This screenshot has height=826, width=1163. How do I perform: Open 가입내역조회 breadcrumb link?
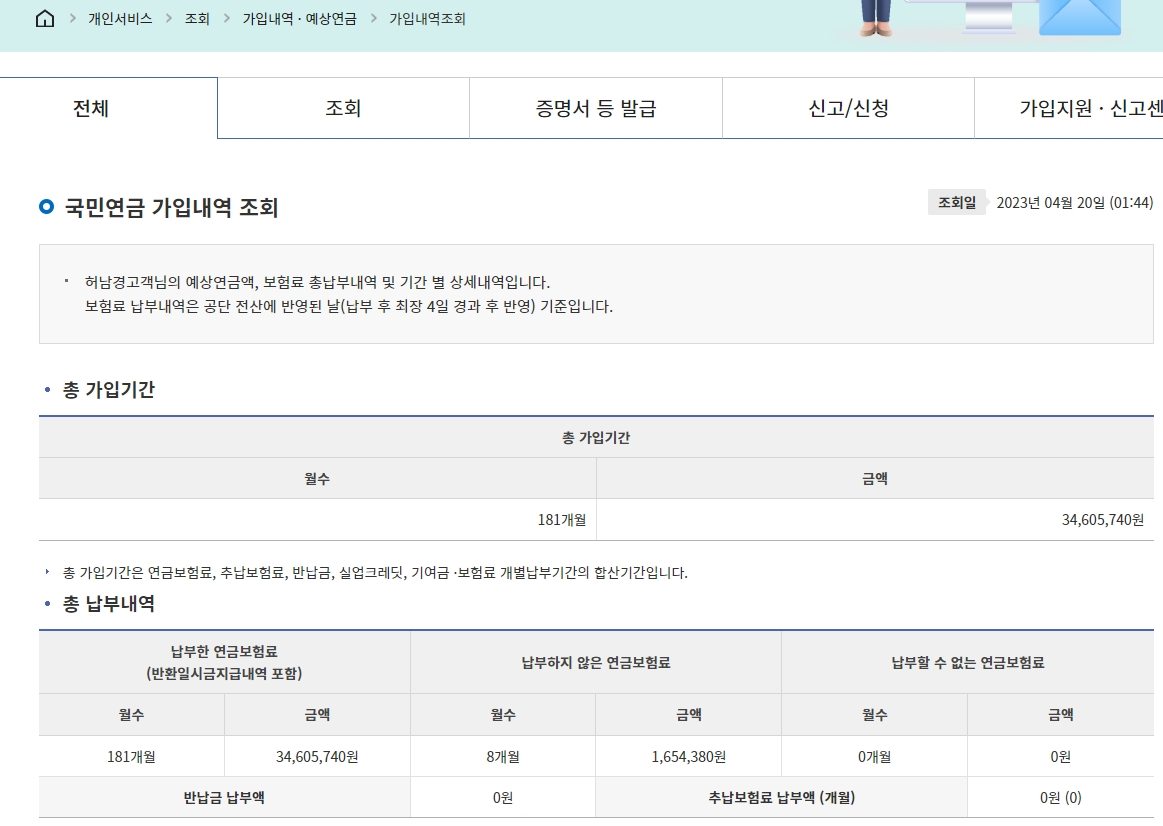tap(427, 19)
